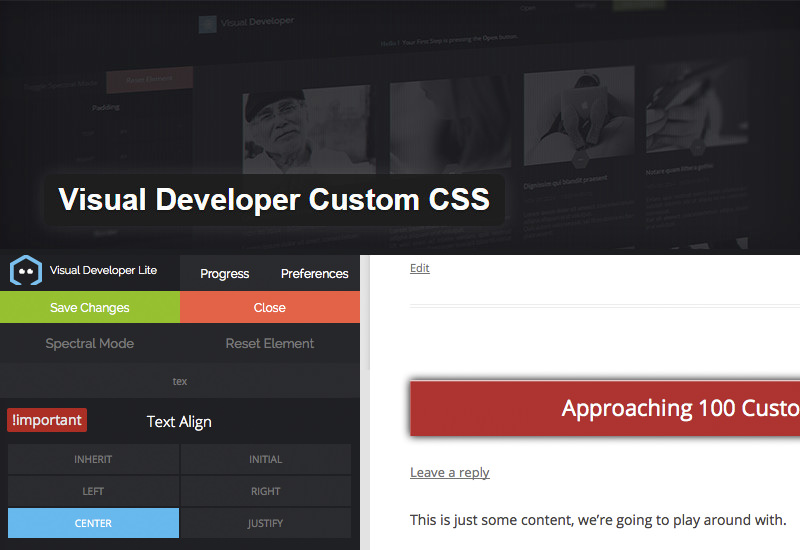Screen dimensions: 800x550
Task: Click the old man photo thumbnail in the banner
Action: (x=307, y=130)
